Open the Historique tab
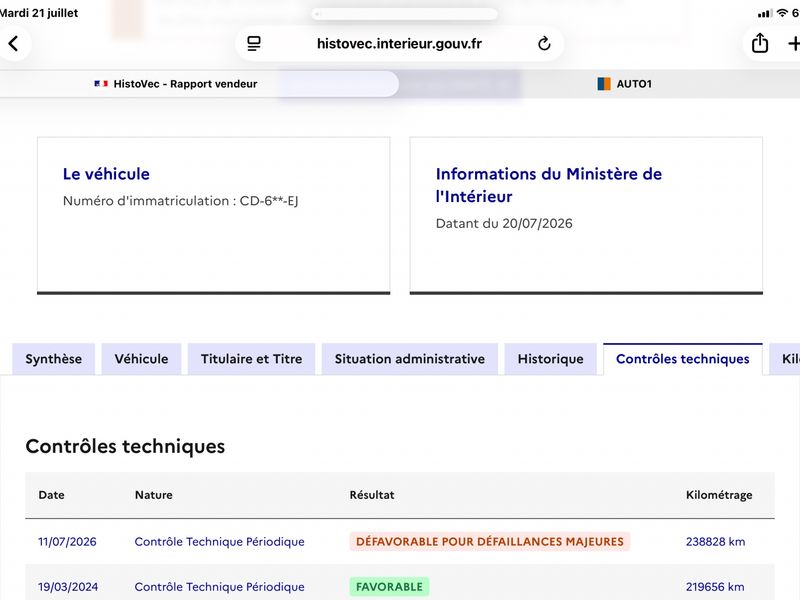 coord(551,359)
